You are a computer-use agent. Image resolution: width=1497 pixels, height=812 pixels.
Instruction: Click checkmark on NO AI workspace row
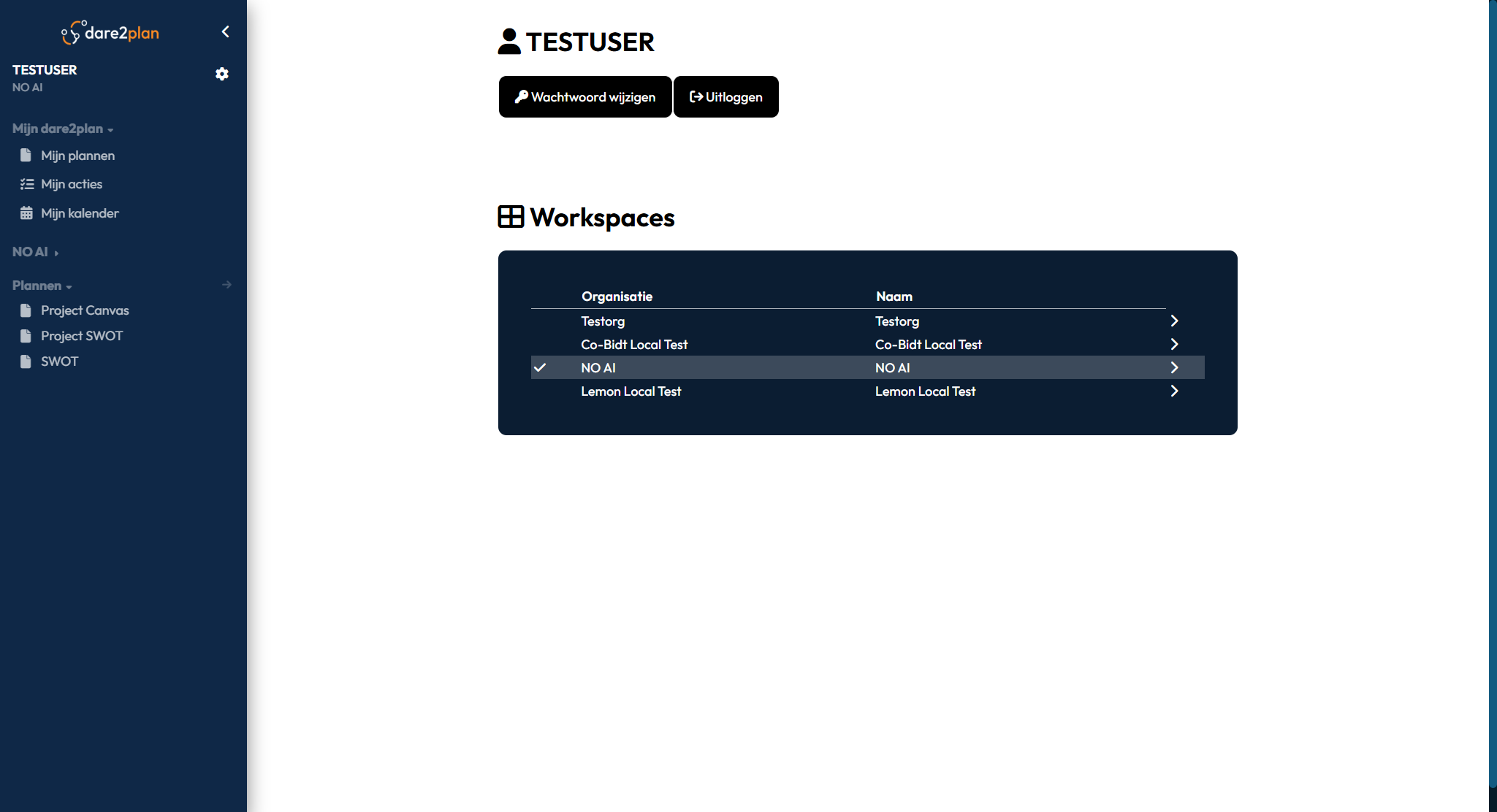[x=540, y=367]
